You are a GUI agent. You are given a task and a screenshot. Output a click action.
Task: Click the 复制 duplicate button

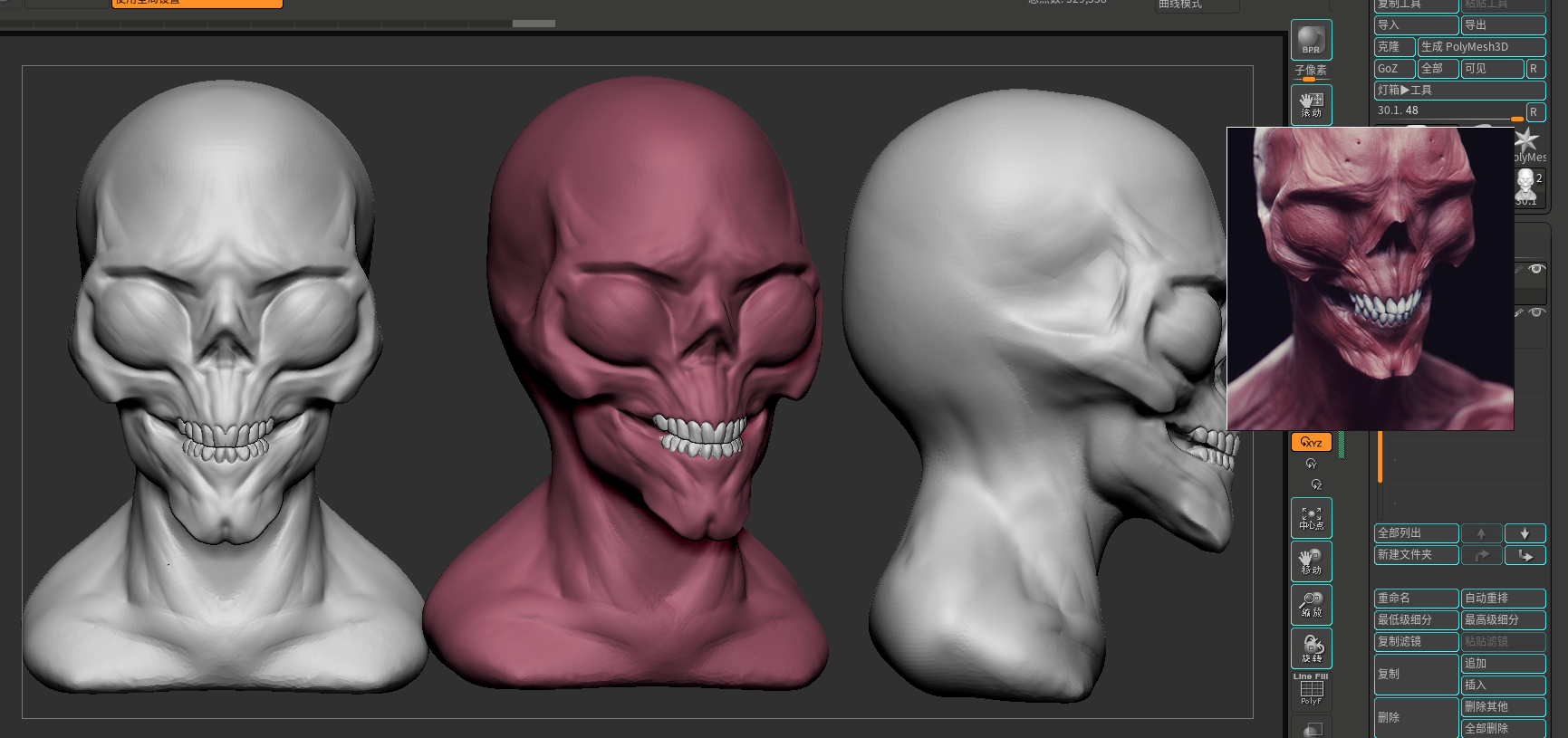click(x=1416, y=675)
